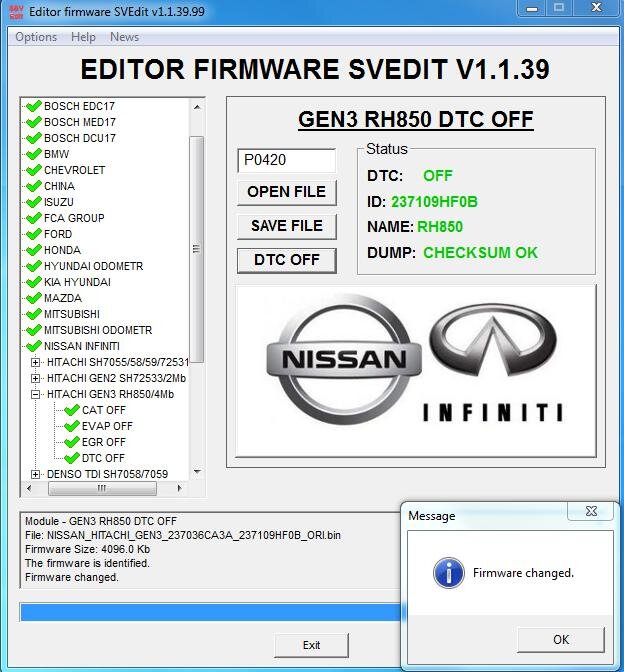
Task: Click the tree horizontal scroll left arrow
Action: tap(29, 488)
